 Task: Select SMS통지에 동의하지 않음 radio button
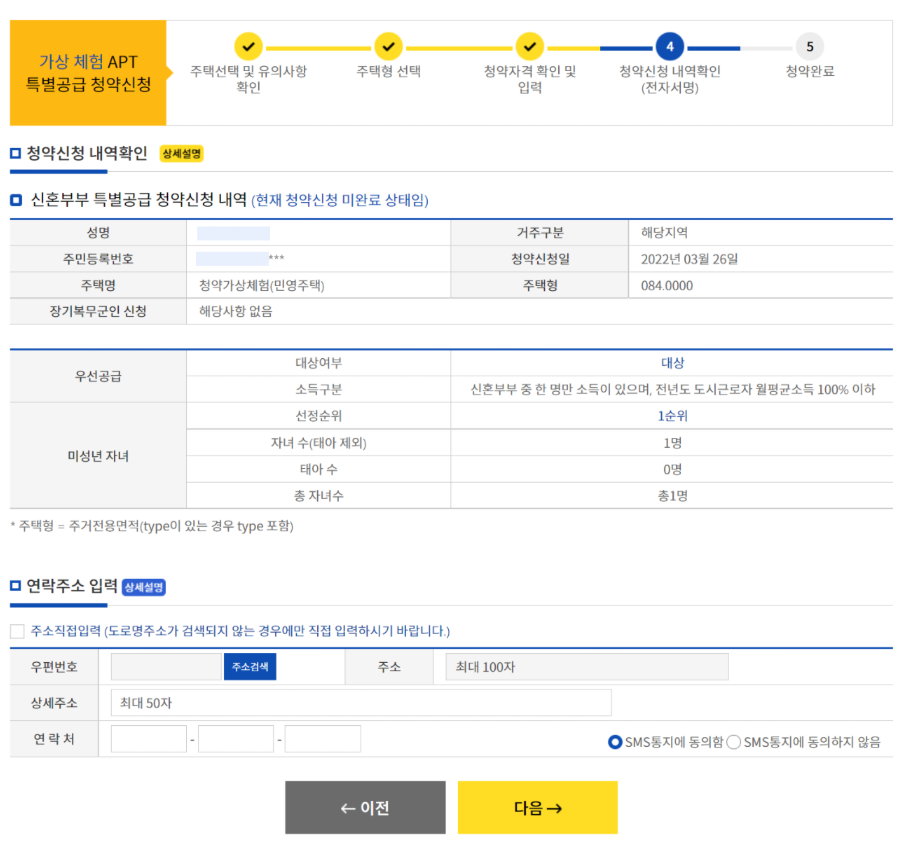[x=734, y=742]
